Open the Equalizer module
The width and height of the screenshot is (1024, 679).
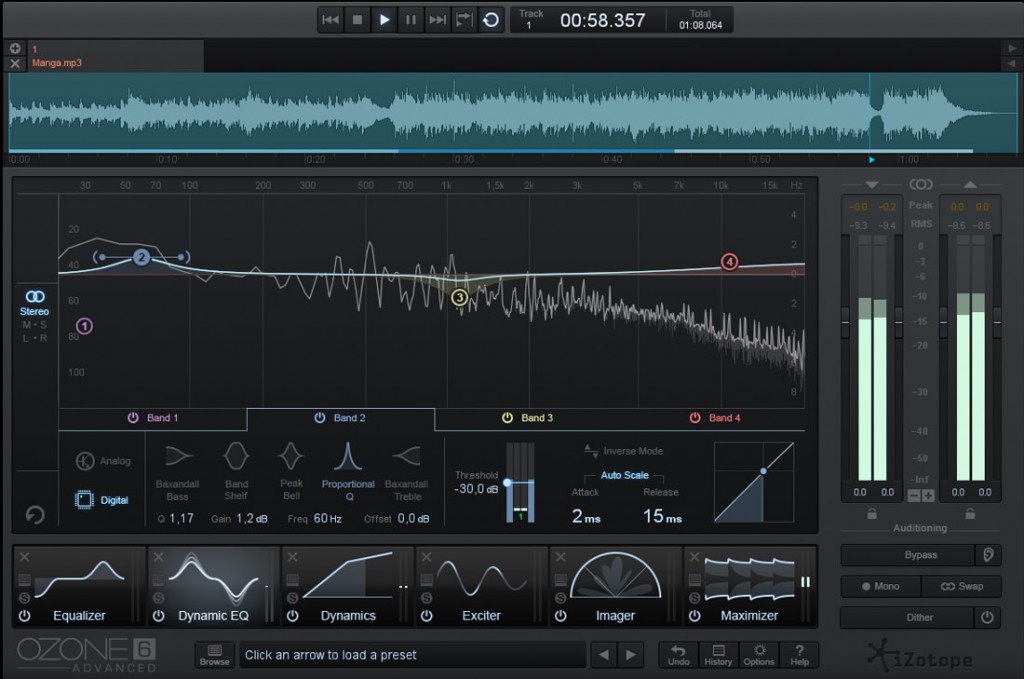coord(80,586)
